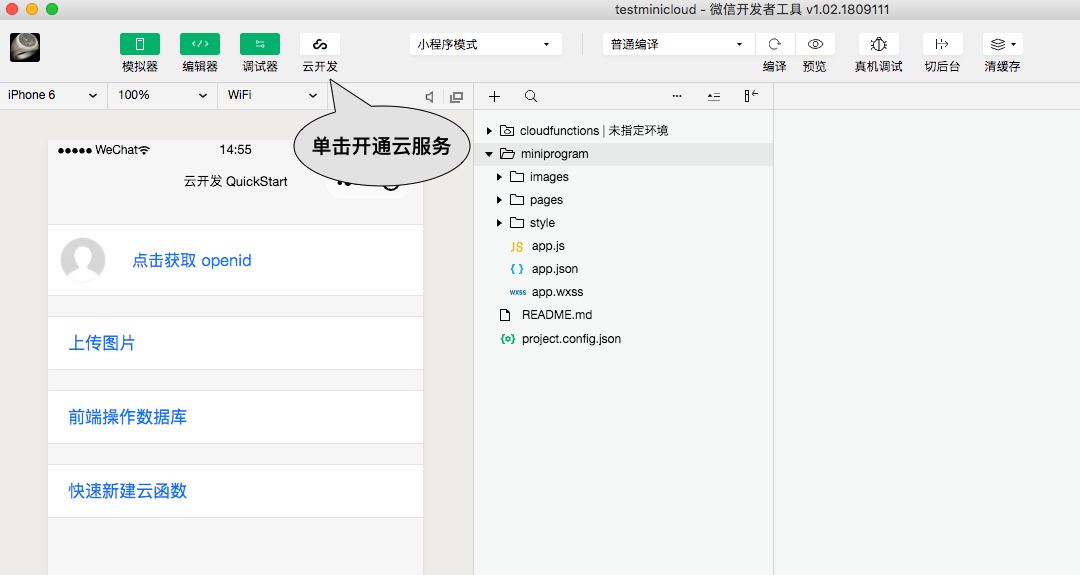This screenshot has width=1080, height=575.
Task: Toggle the editor (编辑器) panel
Action: pos(200,44)
